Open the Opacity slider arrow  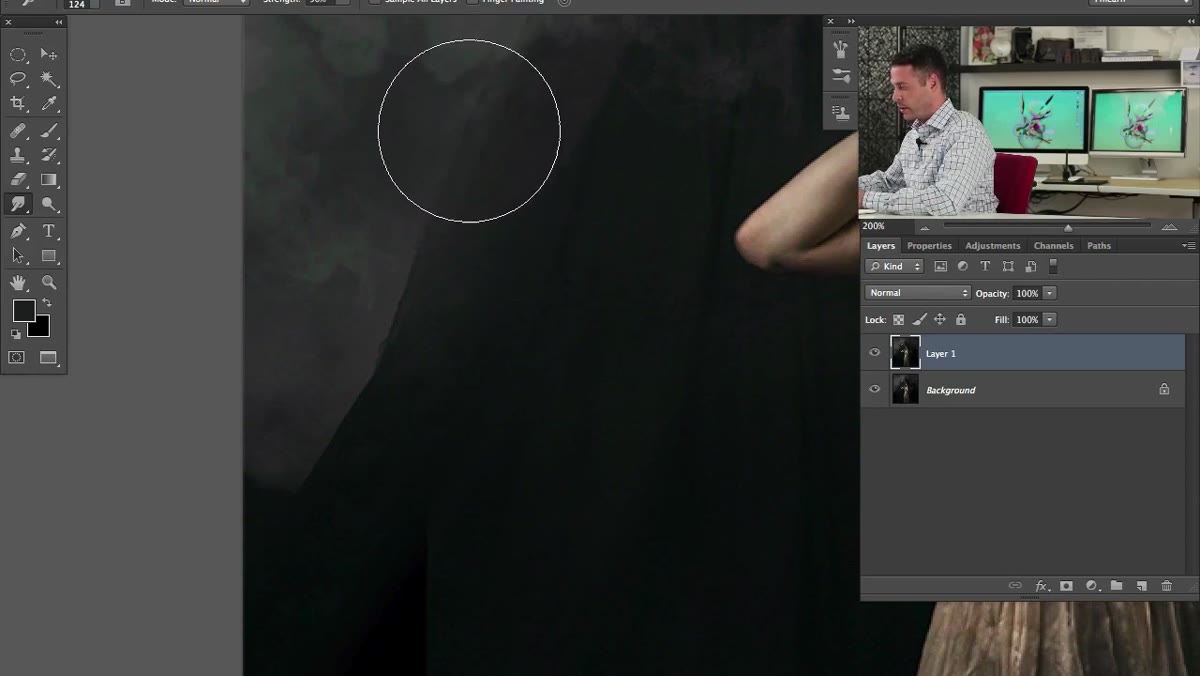click(1049, 293)
